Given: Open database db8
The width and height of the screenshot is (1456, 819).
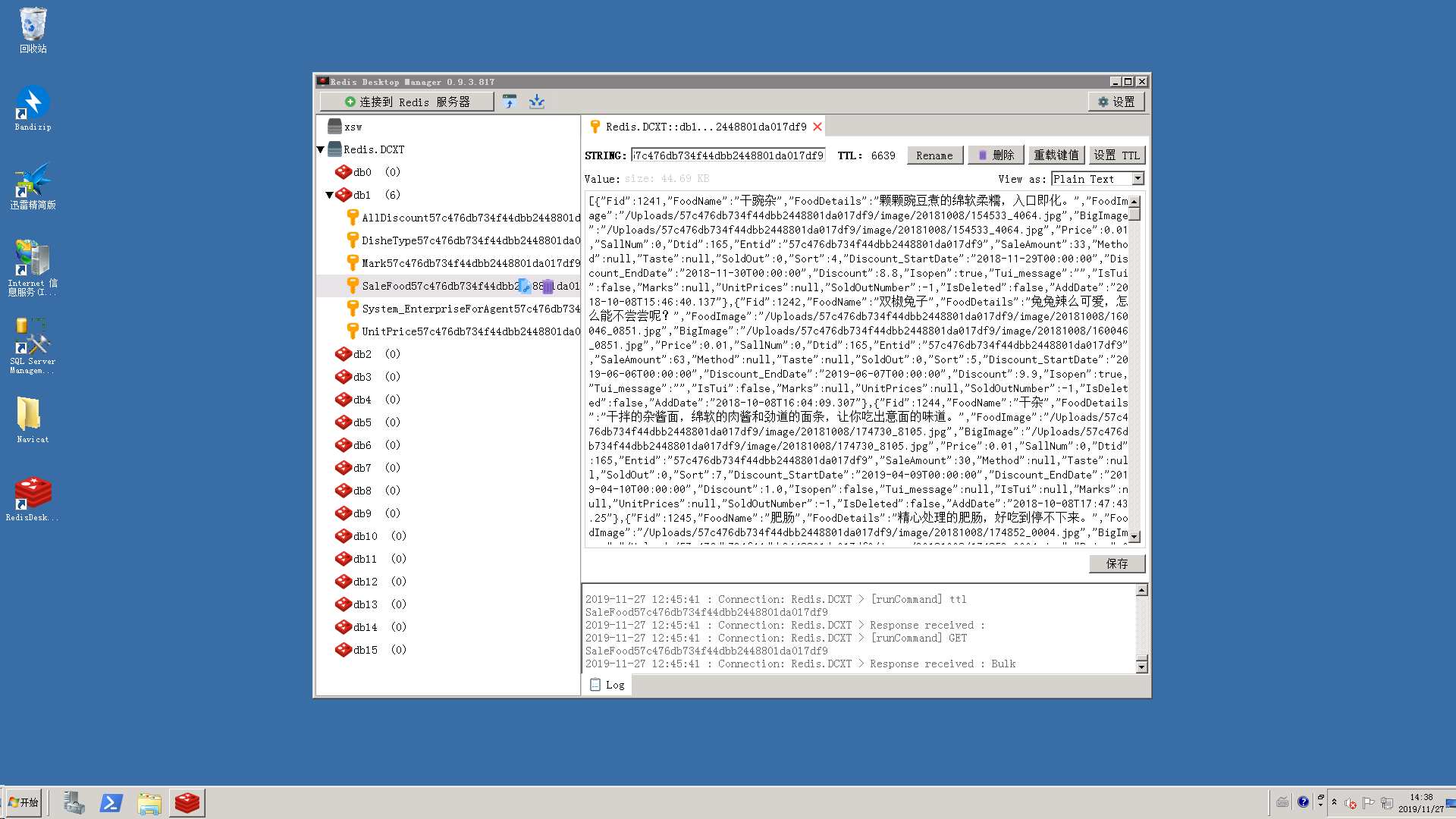Looking at the screenshot, I should [x=368, y=491].
